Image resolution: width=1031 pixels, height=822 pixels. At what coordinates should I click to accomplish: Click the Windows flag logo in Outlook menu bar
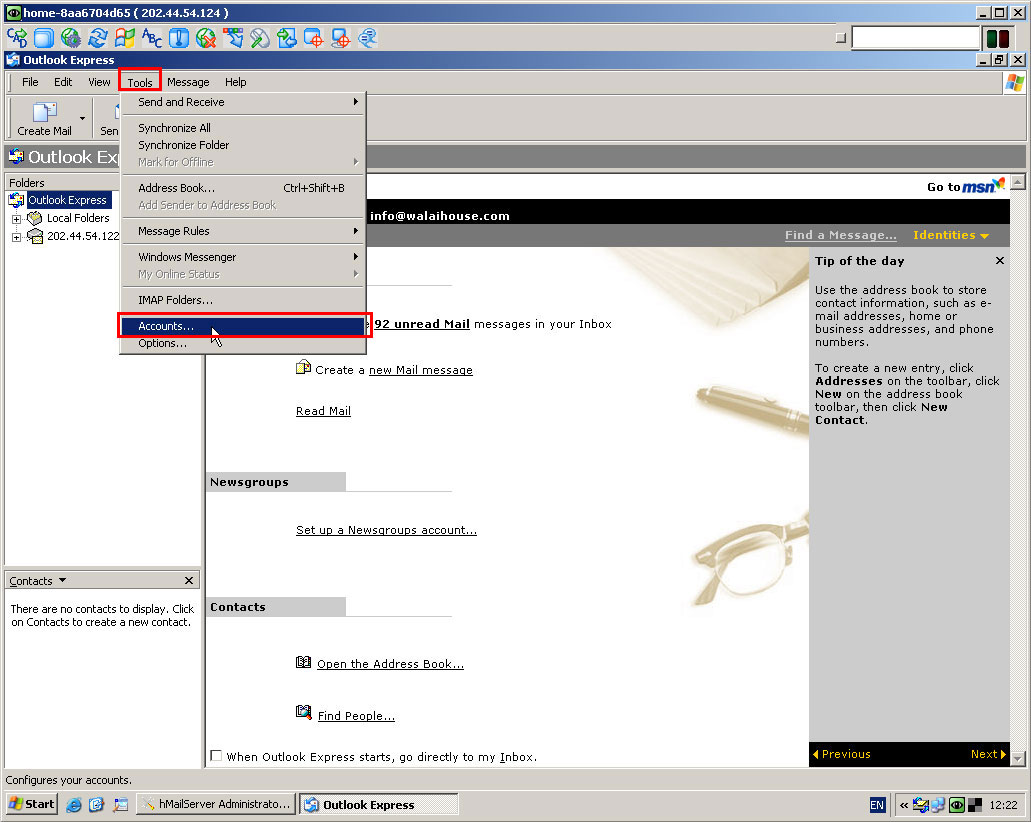(1015, 83)
